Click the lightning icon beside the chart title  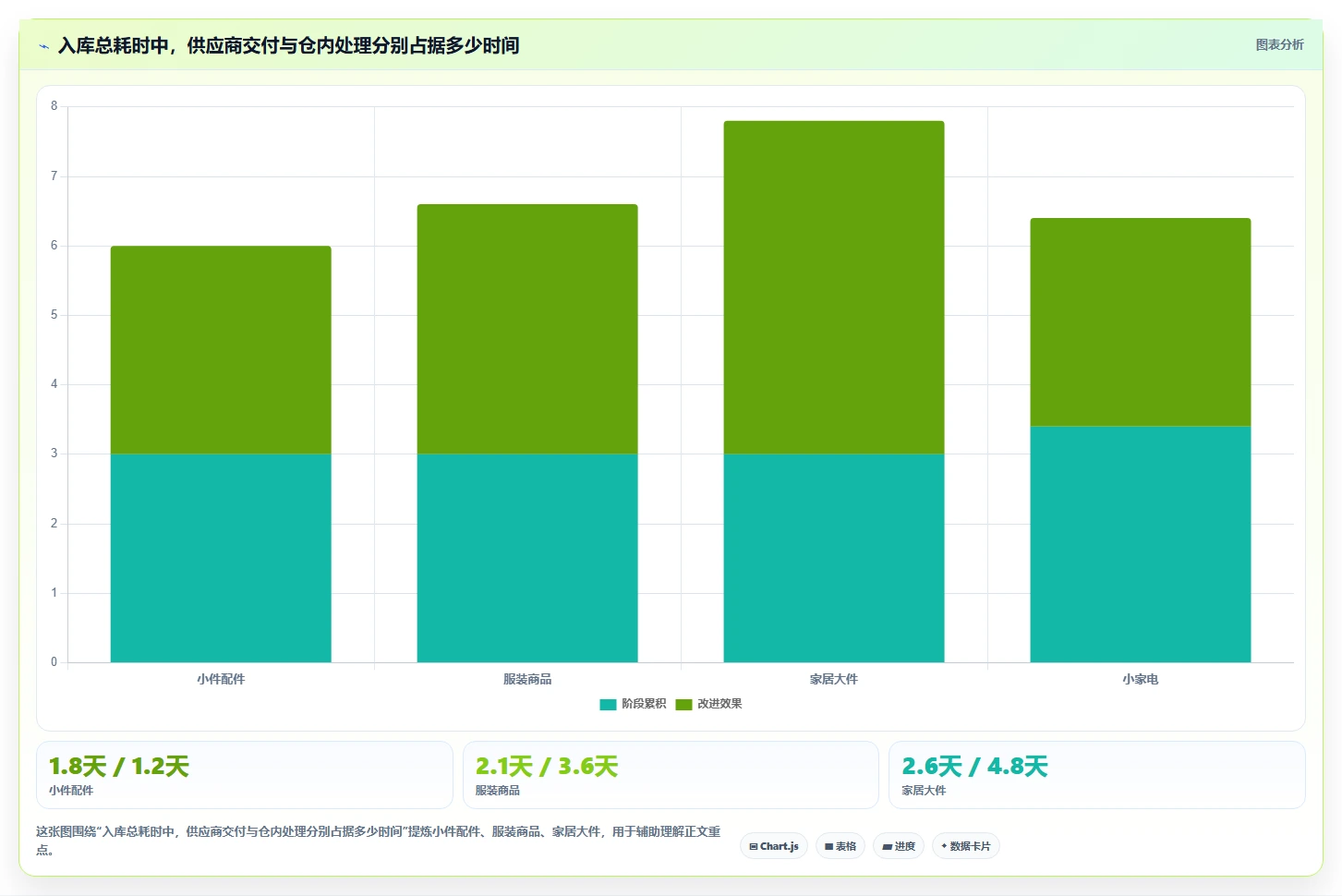43,46
